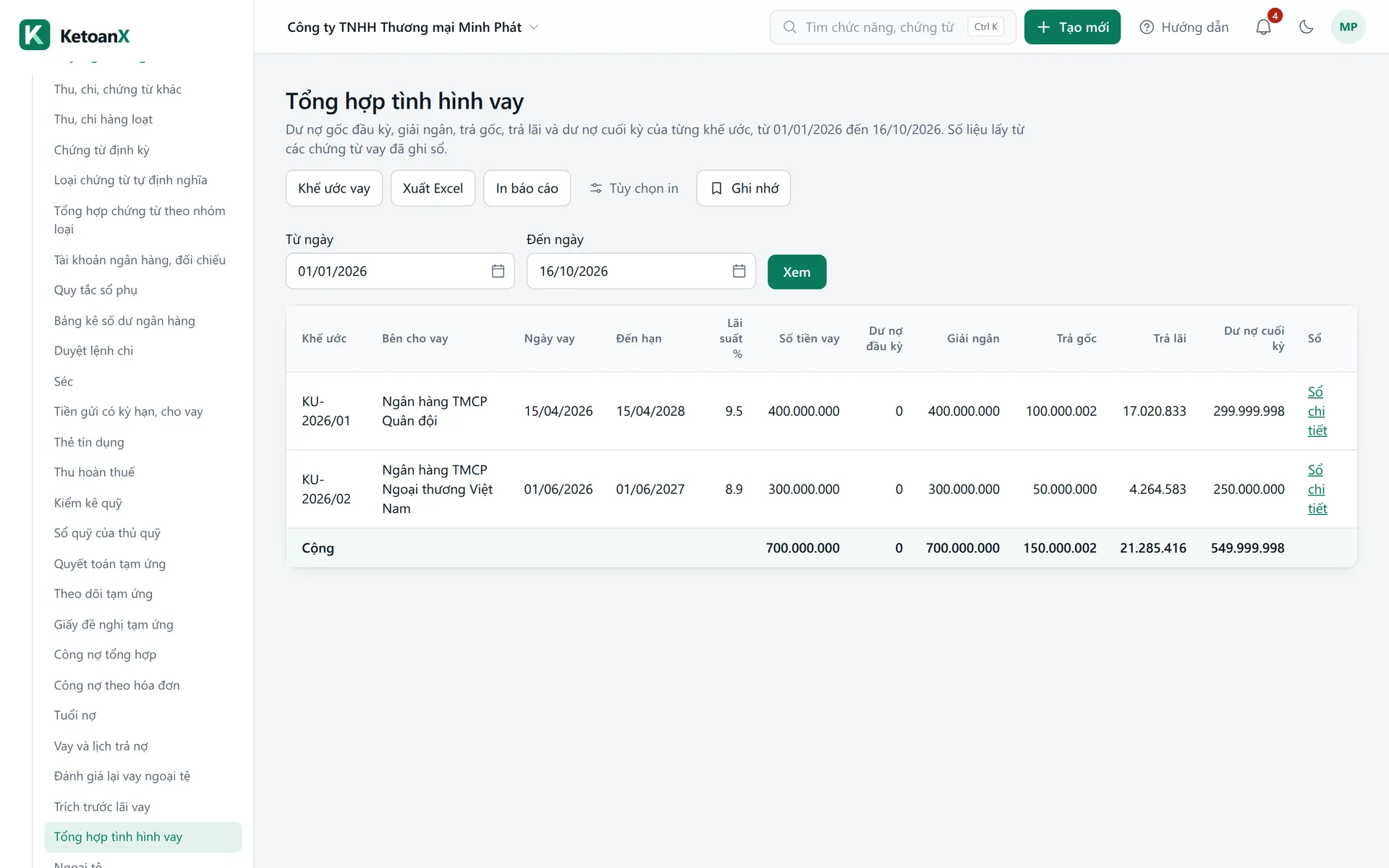This screenshot has width=1389, height=868.
Task: Open Tài khoản ngân hàng, đối chiếu
Action: coord(140,260)
